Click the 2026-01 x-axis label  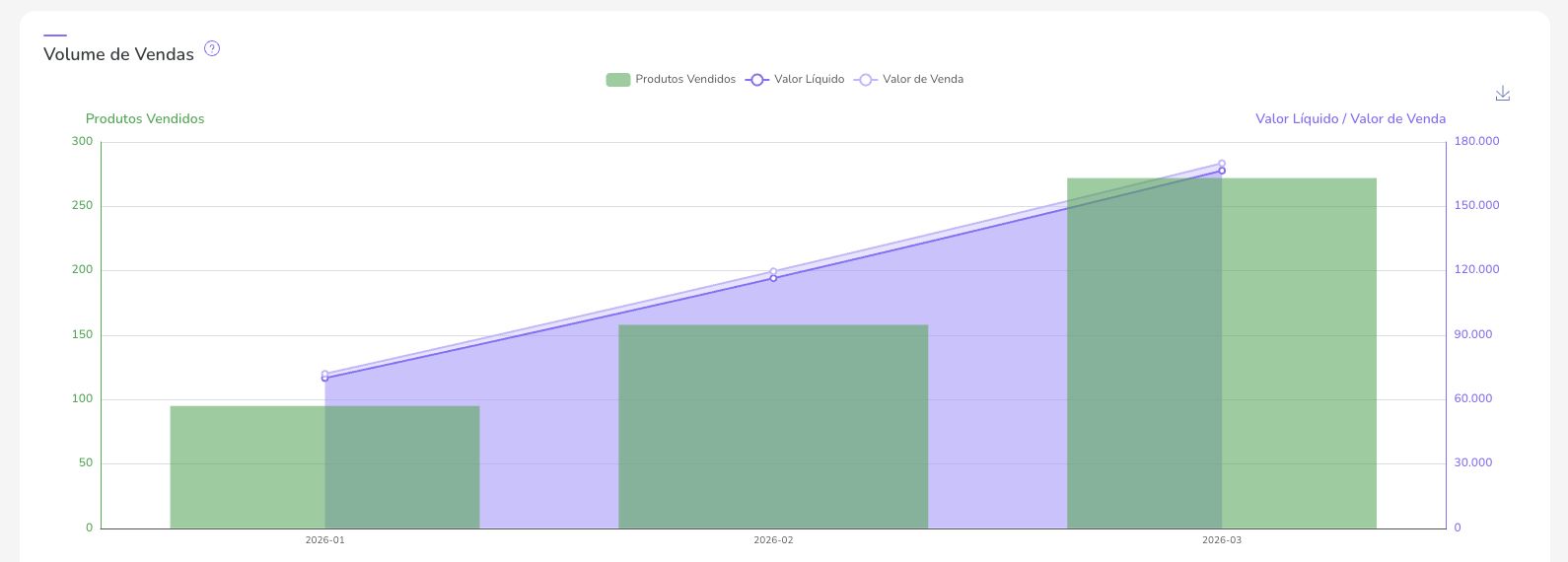tap(324, 540)
